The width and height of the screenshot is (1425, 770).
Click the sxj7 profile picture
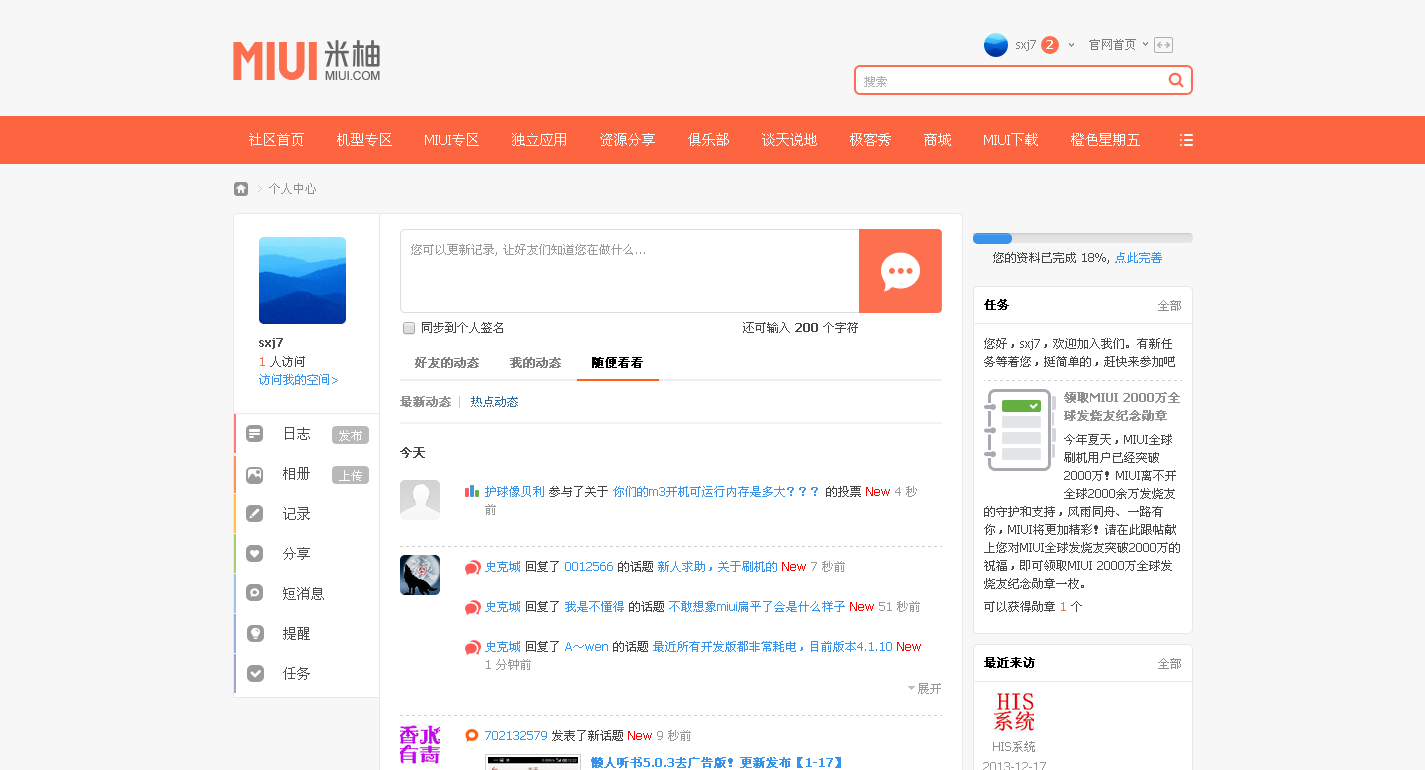pos(302,280)
